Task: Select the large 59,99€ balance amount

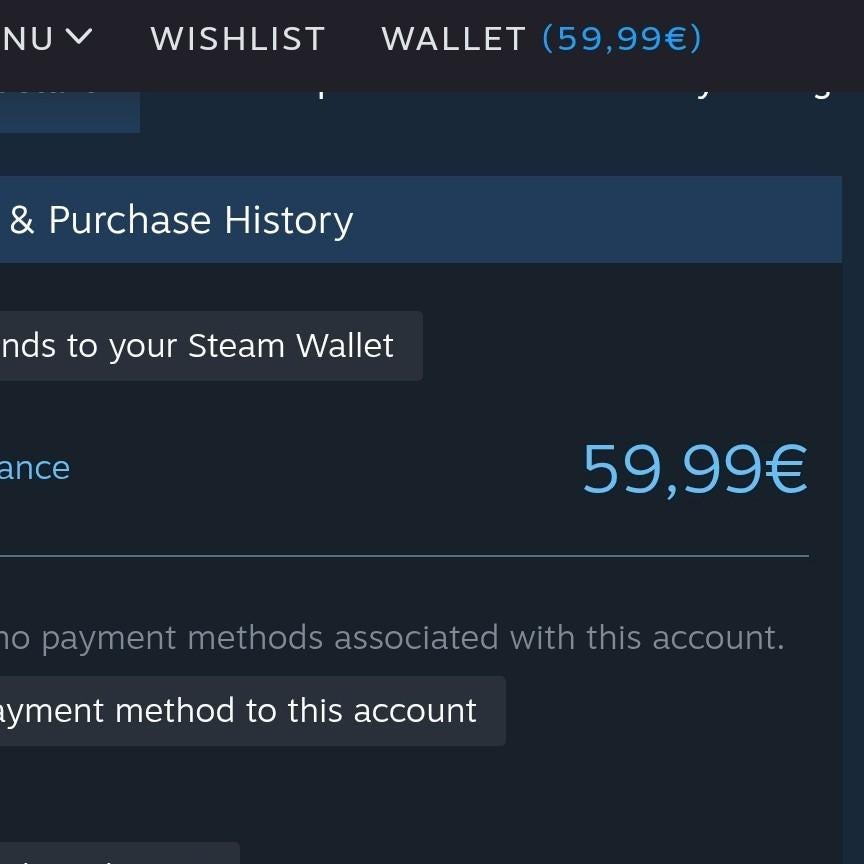Action: click(x=695, y=468)
